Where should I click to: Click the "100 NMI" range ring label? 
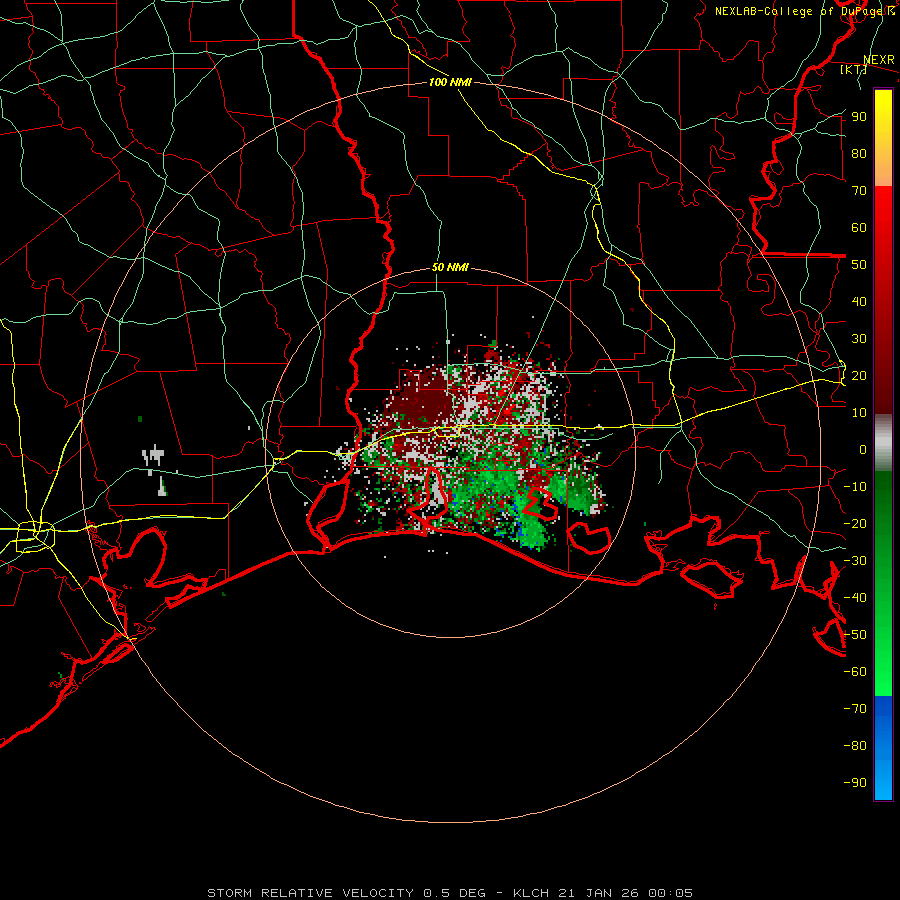[x=450, y=82]
